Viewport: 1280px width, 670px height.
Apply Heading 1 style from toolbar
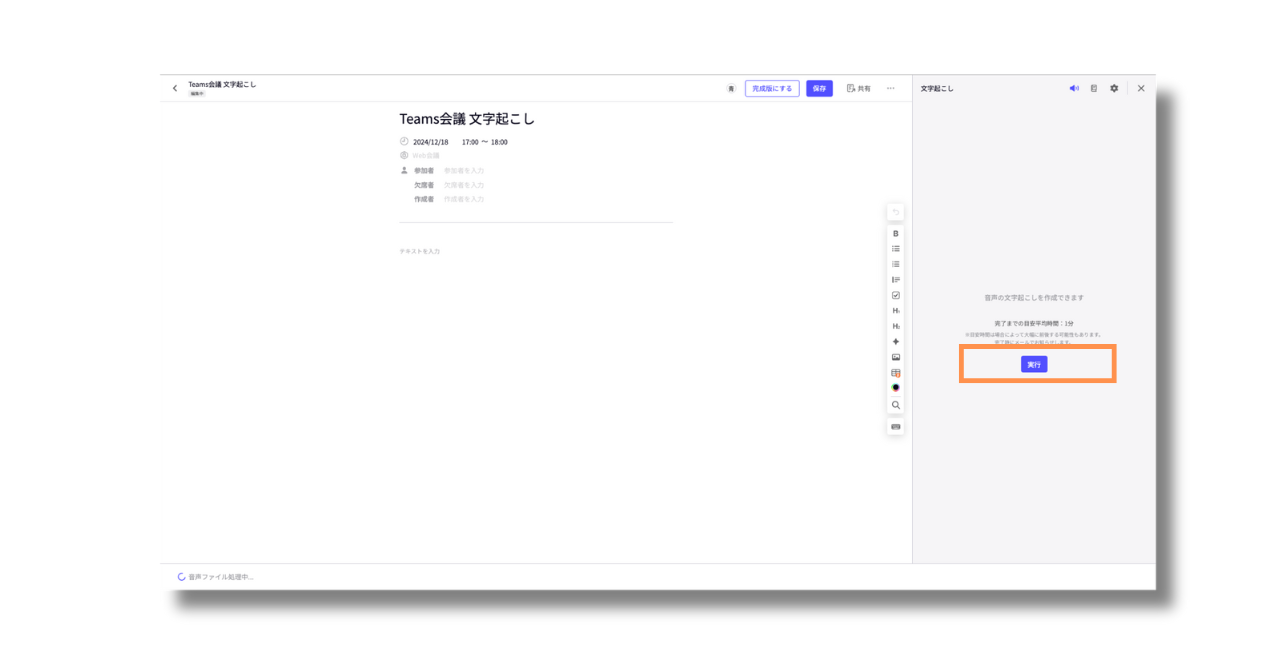pyautogui.click(x=895, y=311)
